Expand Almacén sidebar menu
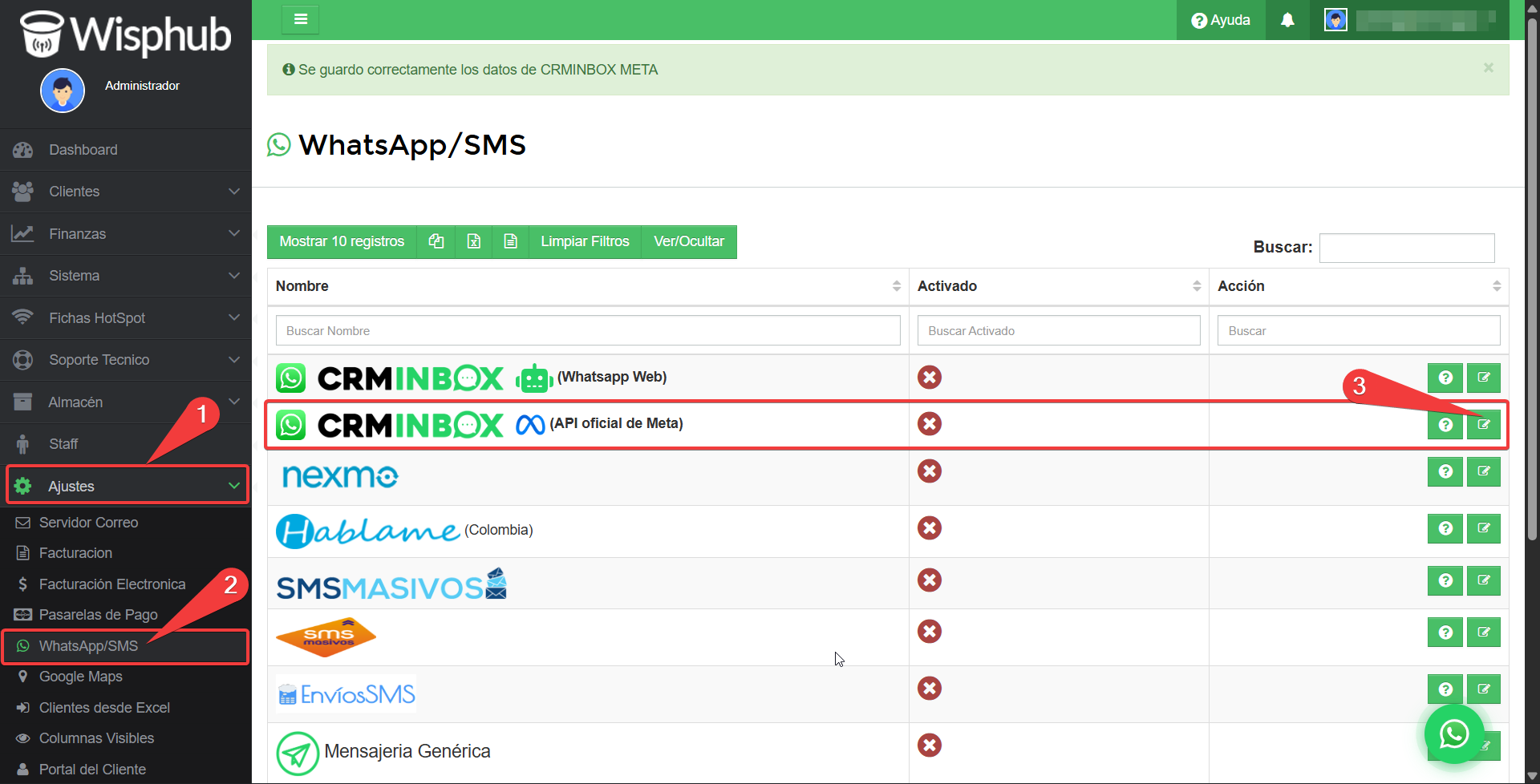The height and width of the screenshot is (784, 1540). pyautogui.click(x=126, y=402)
